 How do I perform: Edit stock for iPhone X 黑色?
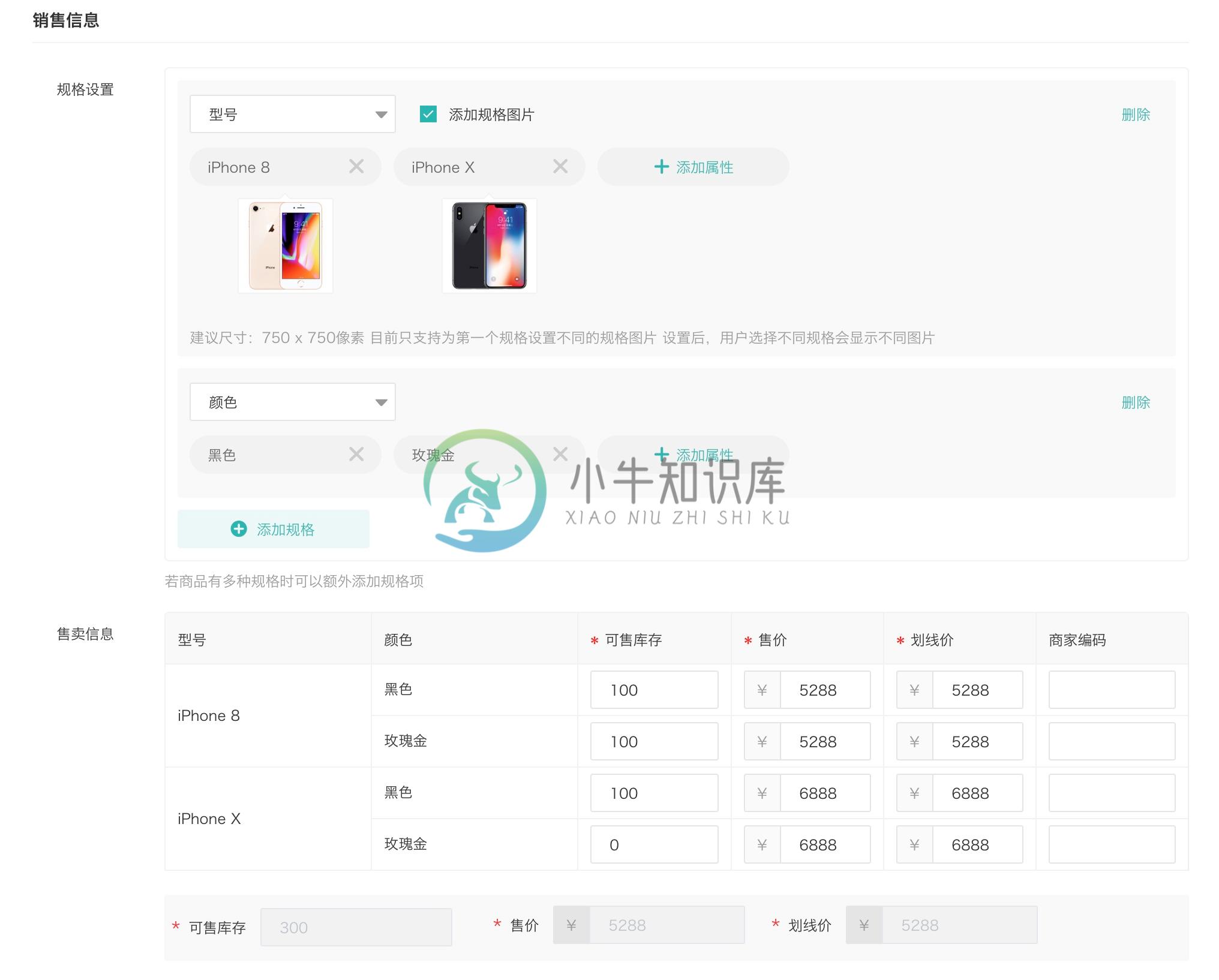pos(654,793)
